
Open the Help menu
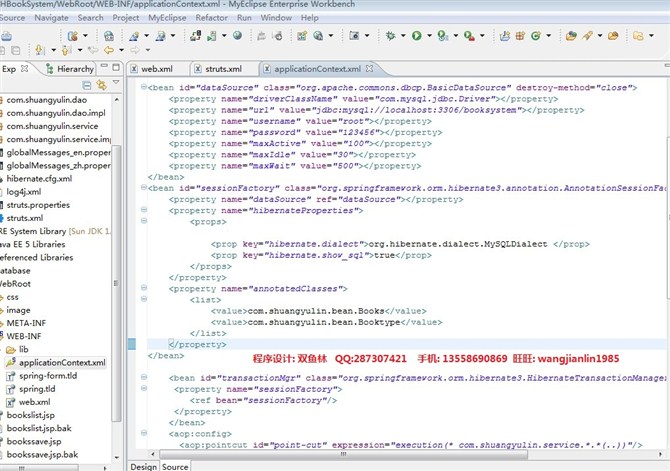[309, 18]
